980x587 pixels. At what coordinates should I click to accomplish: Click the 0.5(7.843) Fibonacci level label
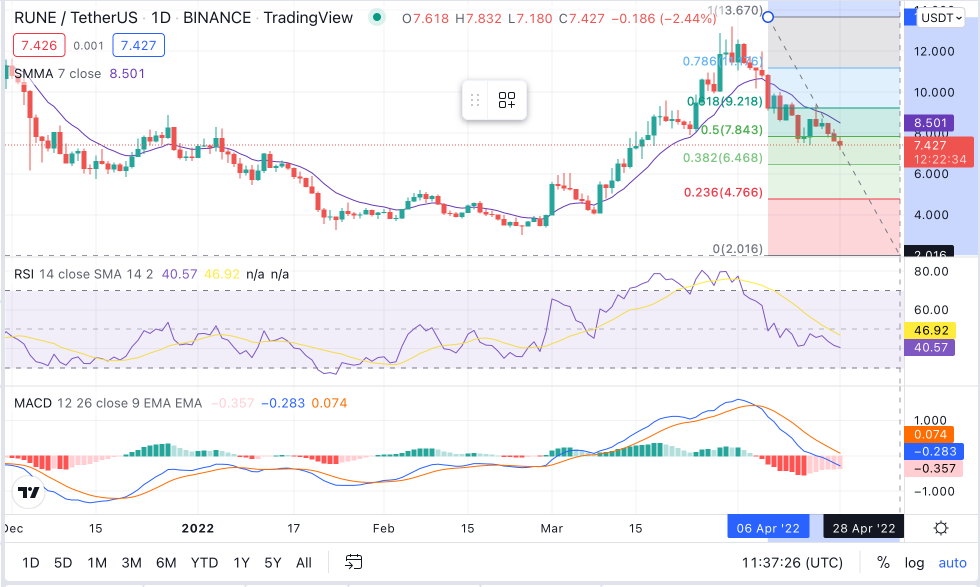(731, 130)
